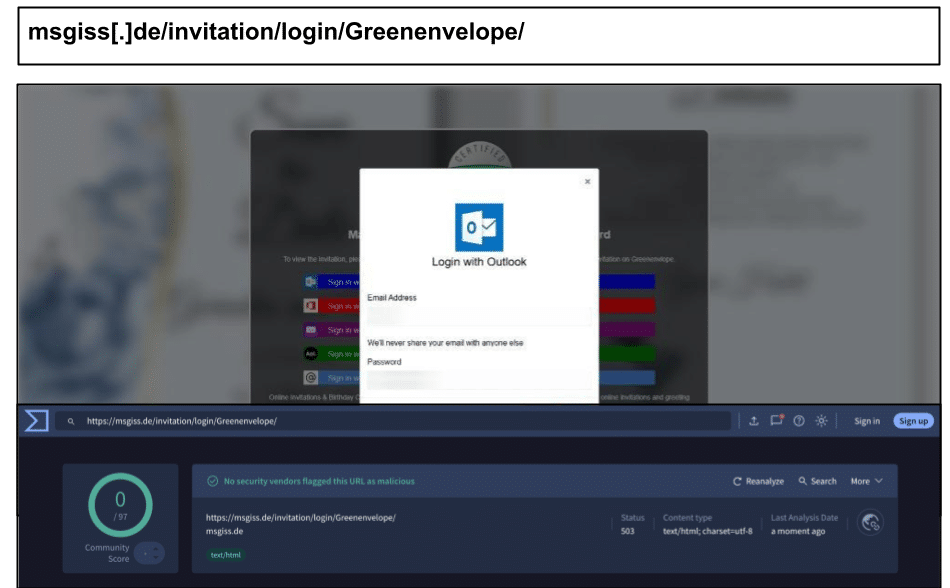Click the text/html tag
The height and width of the screenshot is (588, 950).
(225, 555)
